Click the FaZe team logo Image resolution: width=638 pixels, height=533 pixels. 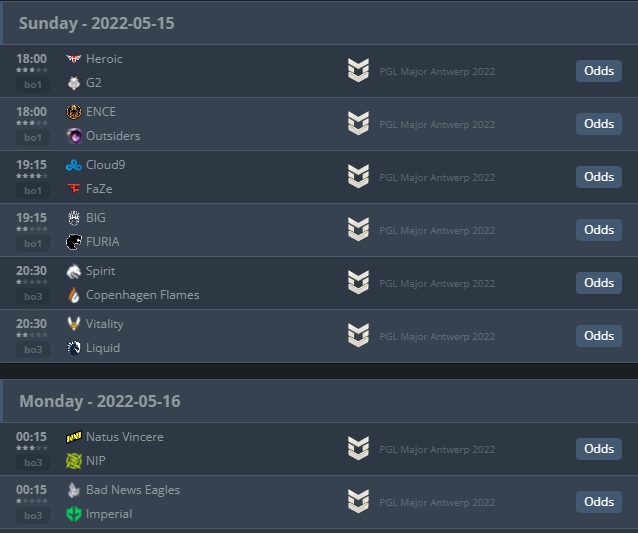click(74, 189)
